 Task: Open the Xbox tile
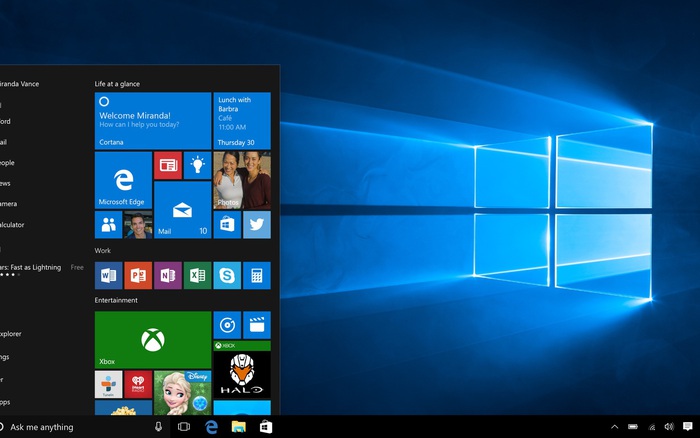click(x=152, y=340)
